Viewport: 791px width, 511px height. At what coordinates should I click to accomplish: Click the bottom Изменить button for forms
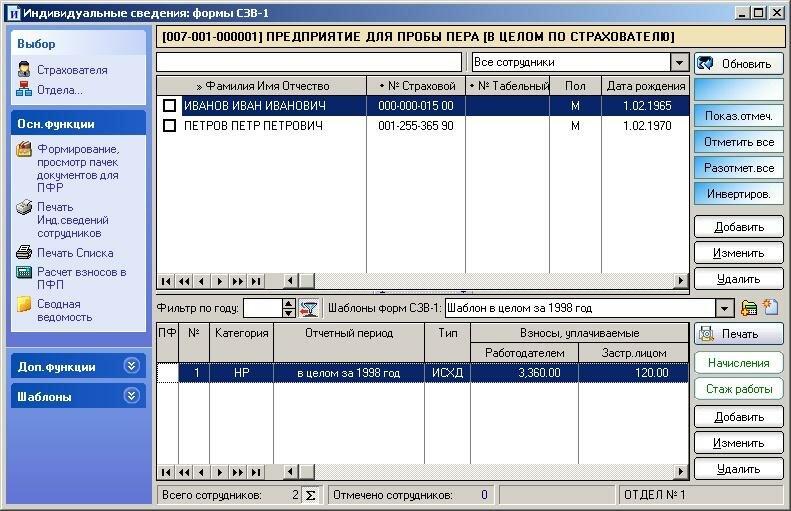pyautogui.click(x=739, y=443)
